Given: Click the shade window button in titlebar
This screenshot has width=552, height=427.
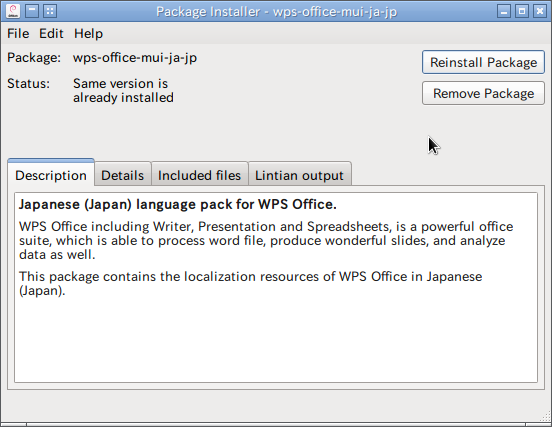Looking at the screenshot, I should [32, 11].
